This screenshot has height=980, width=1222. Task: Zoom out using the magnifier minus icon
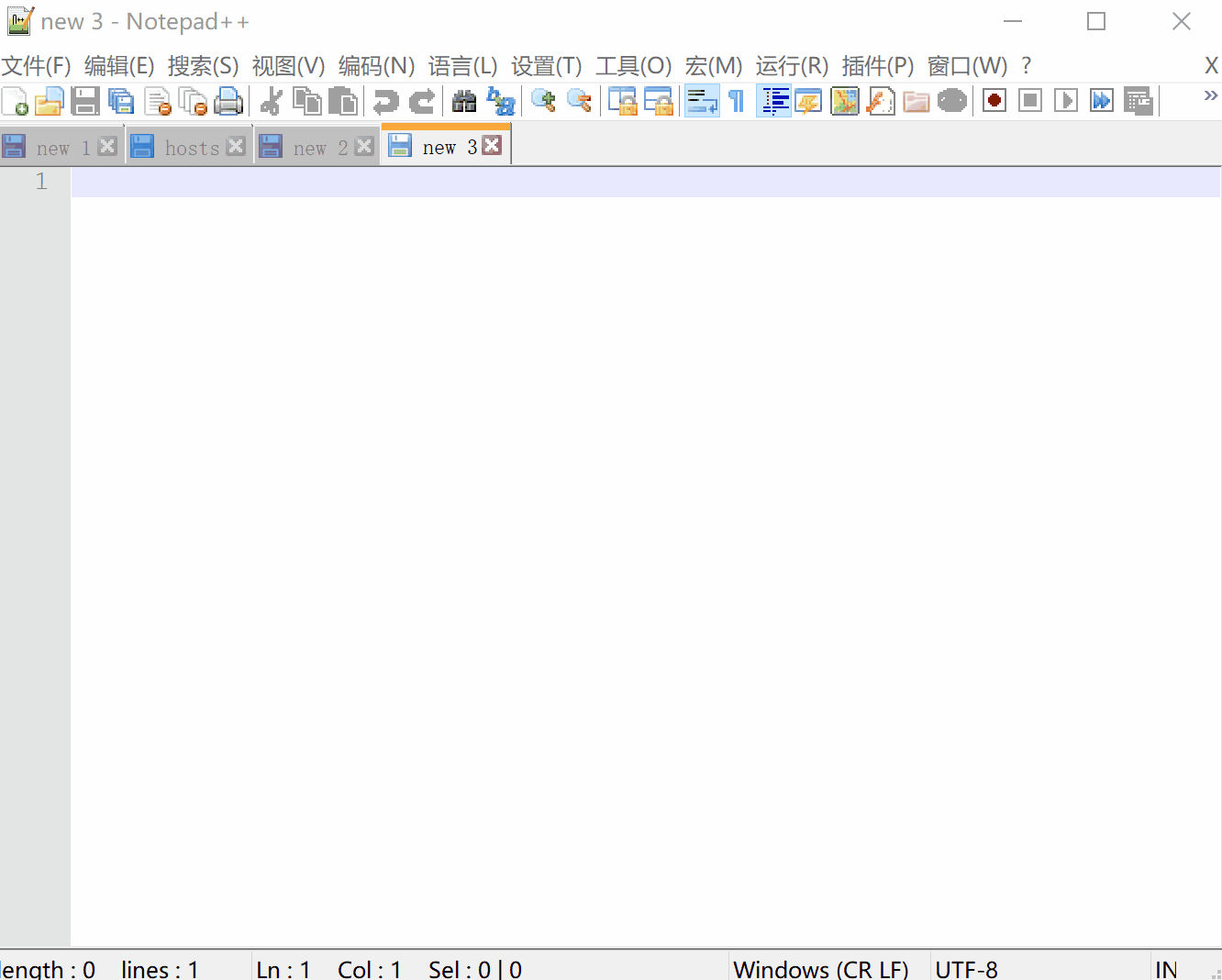579,101
